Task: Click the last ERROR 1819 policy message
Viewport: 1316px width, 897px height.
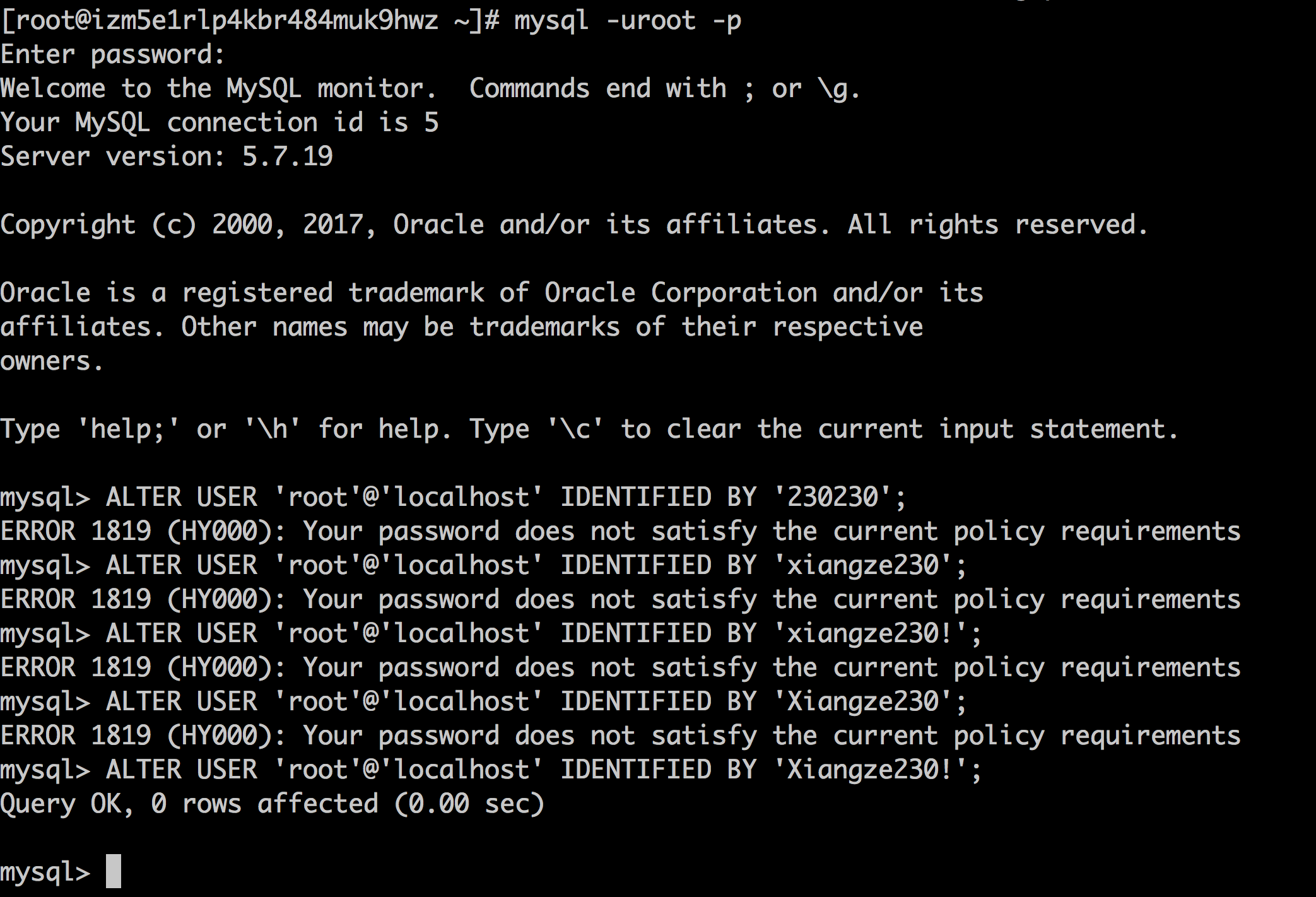Action: 620,736
